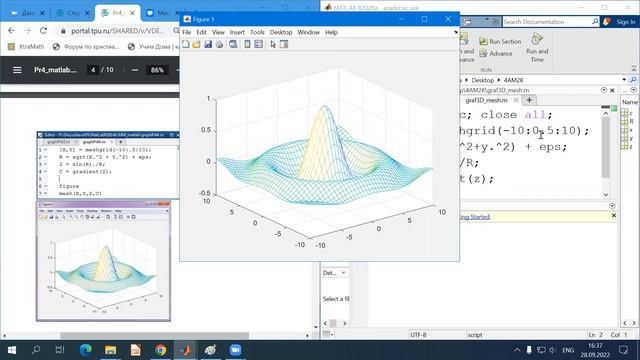Open the Window menu in Figure 1
The width and height of the screenshot is (640, 360).
[309, 32]
